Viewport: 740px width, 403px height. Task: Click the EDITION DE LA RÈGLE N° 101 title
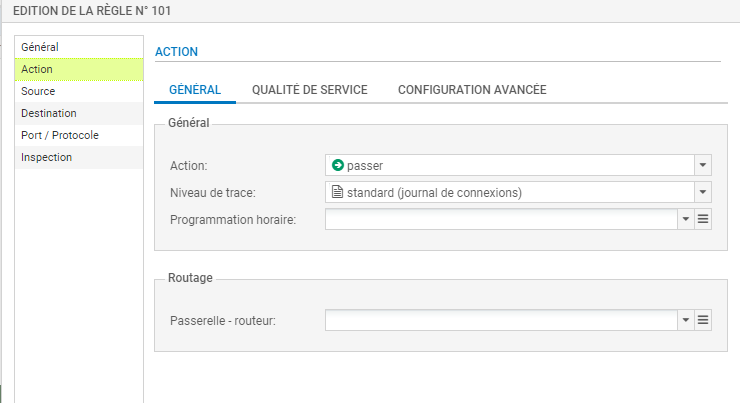[x=92, y=11]
